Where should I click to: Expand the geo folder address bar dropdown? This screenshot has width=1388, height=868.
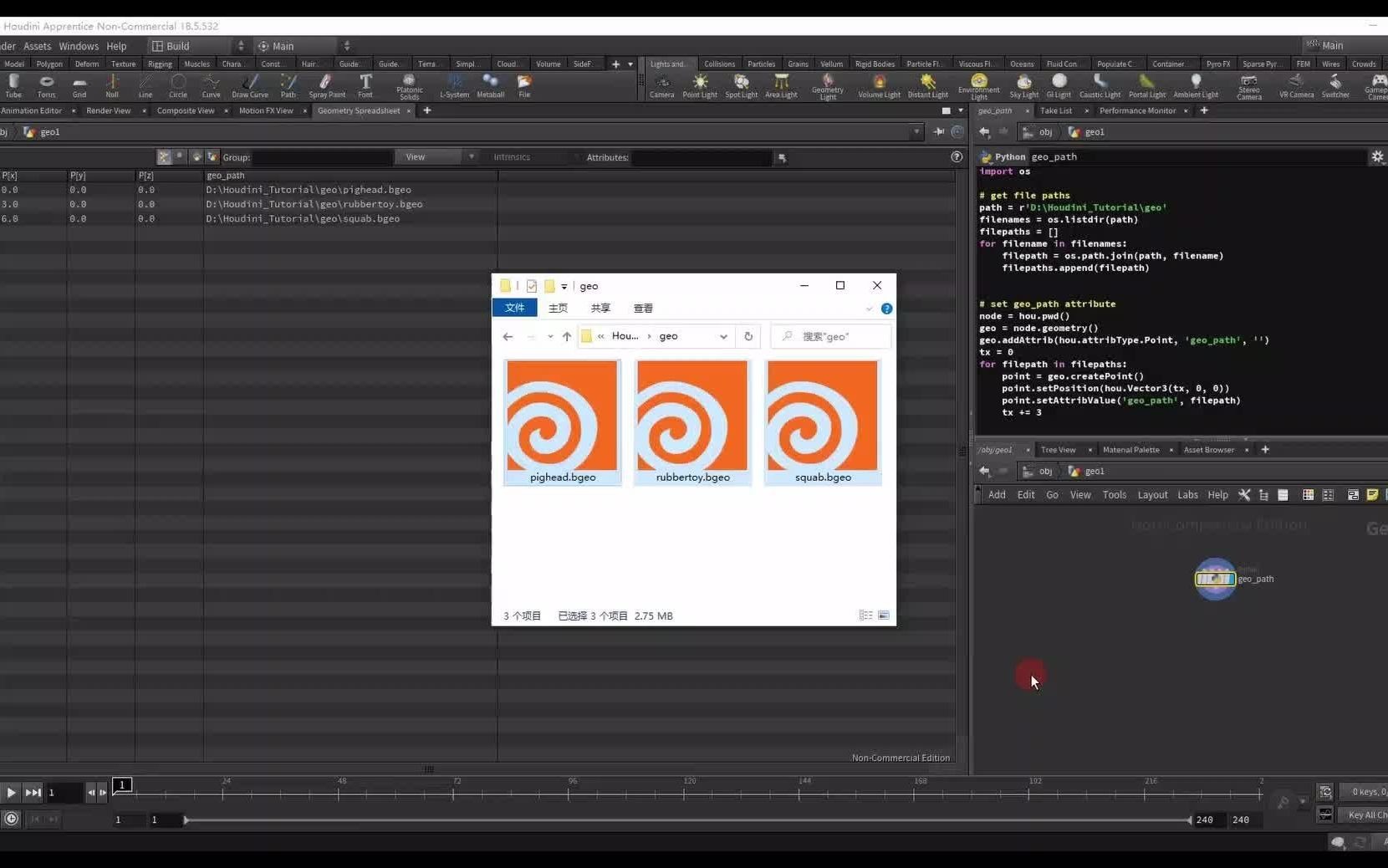722,336
